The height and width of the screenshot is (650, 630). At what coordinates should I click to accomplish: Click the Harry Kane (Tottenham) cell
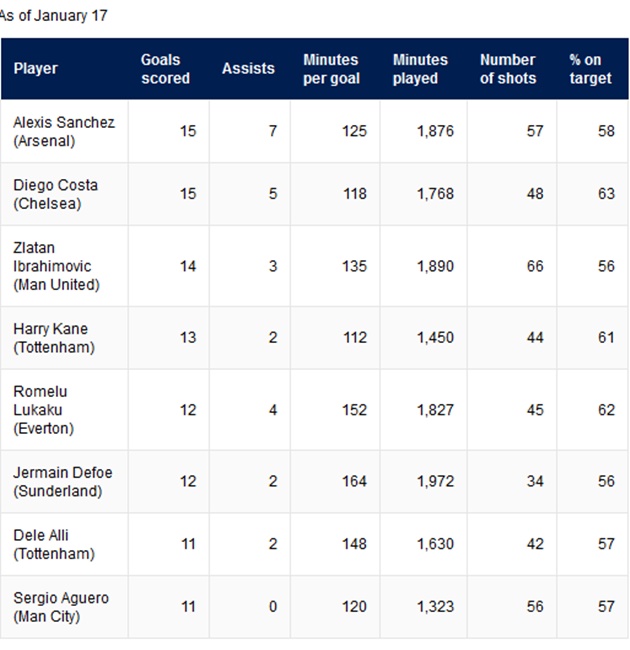click(64, 338)
